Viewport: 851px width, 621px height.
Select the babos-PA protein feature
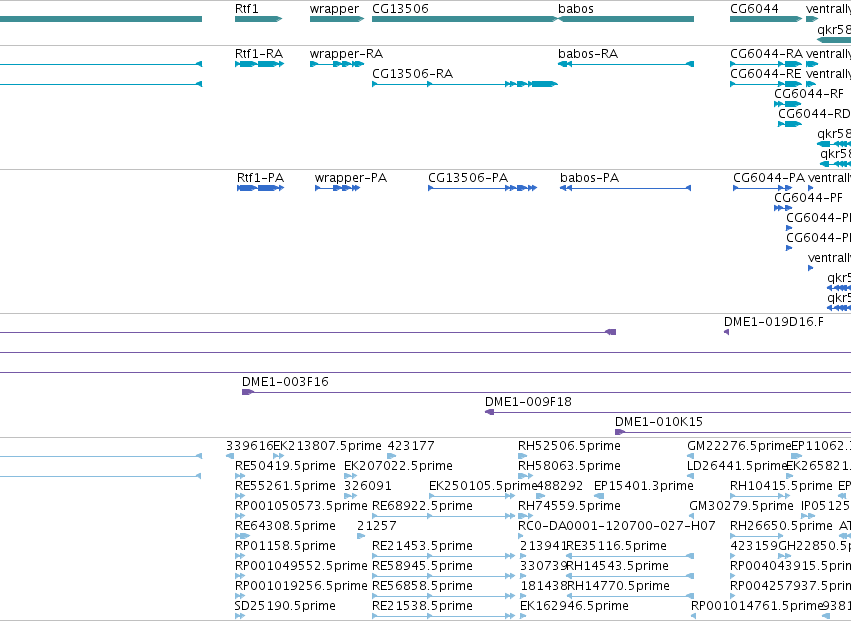coord(625,188)
